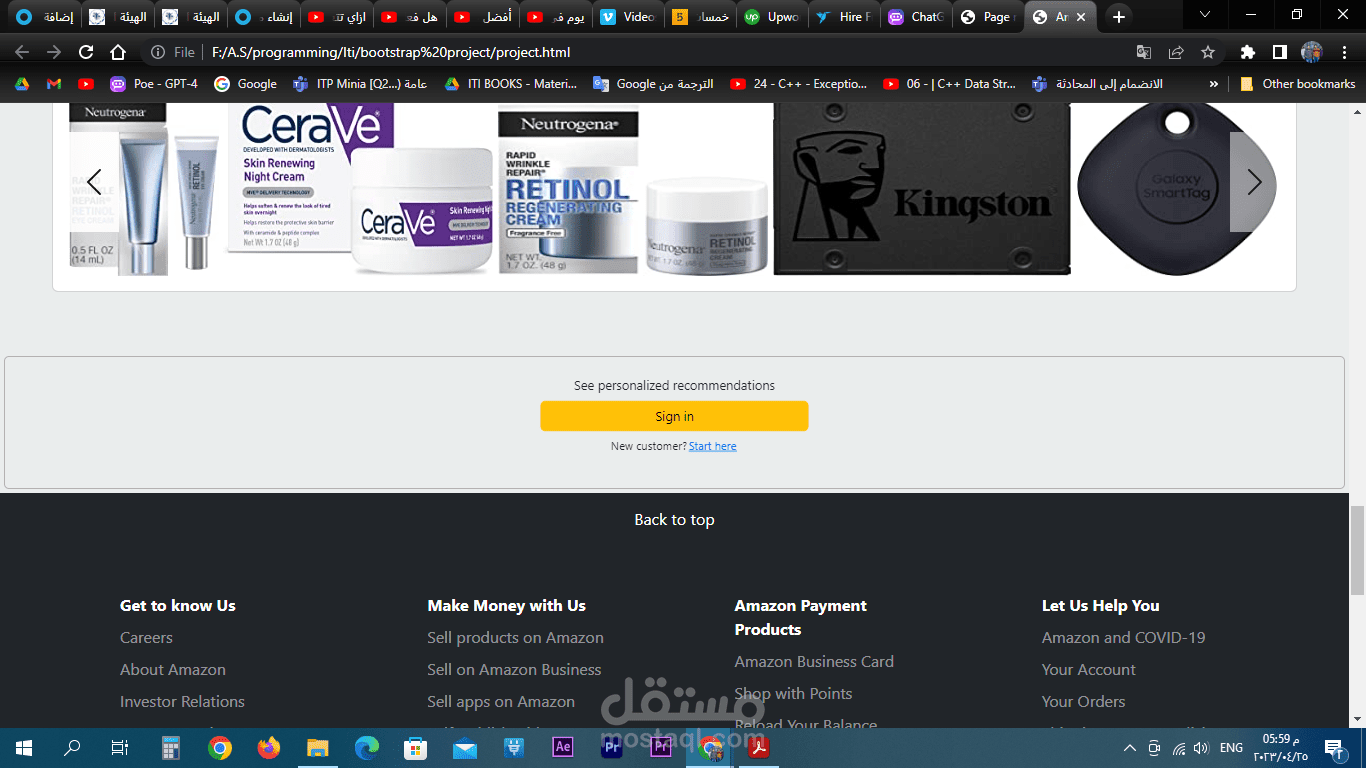Image resolution: width=1366 pixels, height=768 pixels.
Task: Open File Explorer from the taskbar
Action: coord(317,747)
